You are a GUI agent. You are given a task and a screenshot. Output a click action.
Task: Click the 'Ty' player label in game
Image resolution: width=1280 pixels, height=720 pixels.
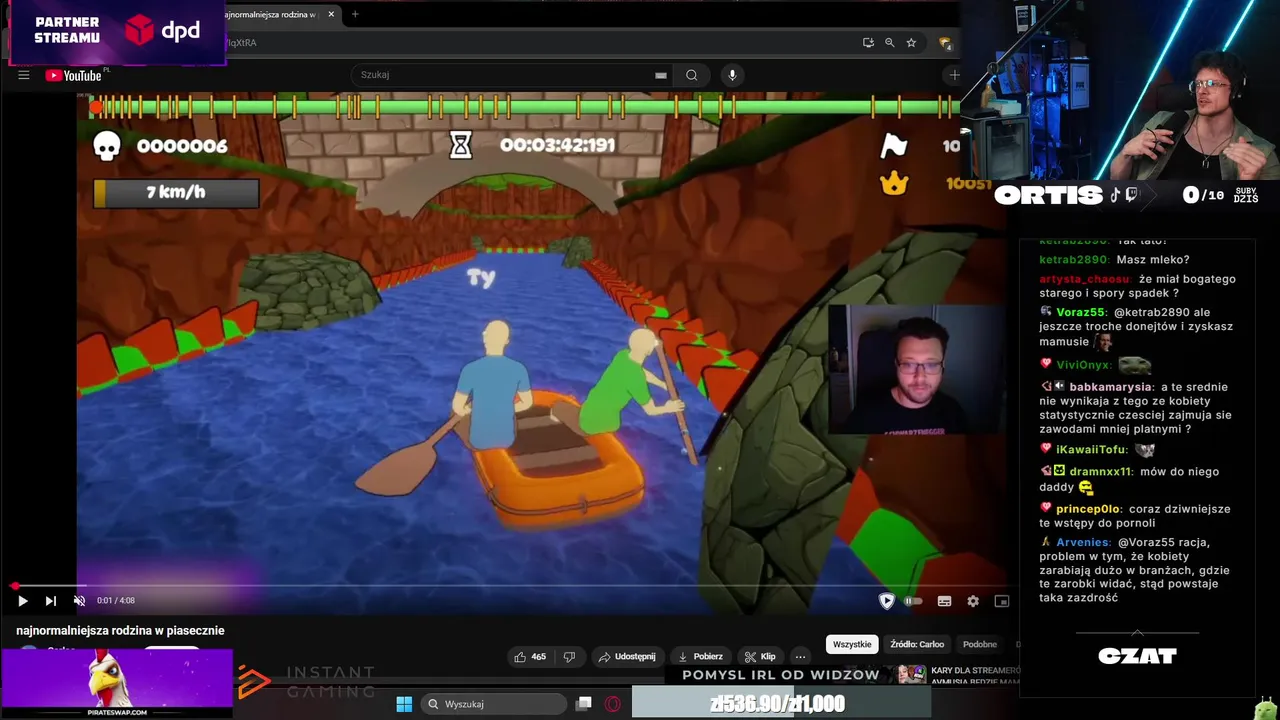coord(481,279)
